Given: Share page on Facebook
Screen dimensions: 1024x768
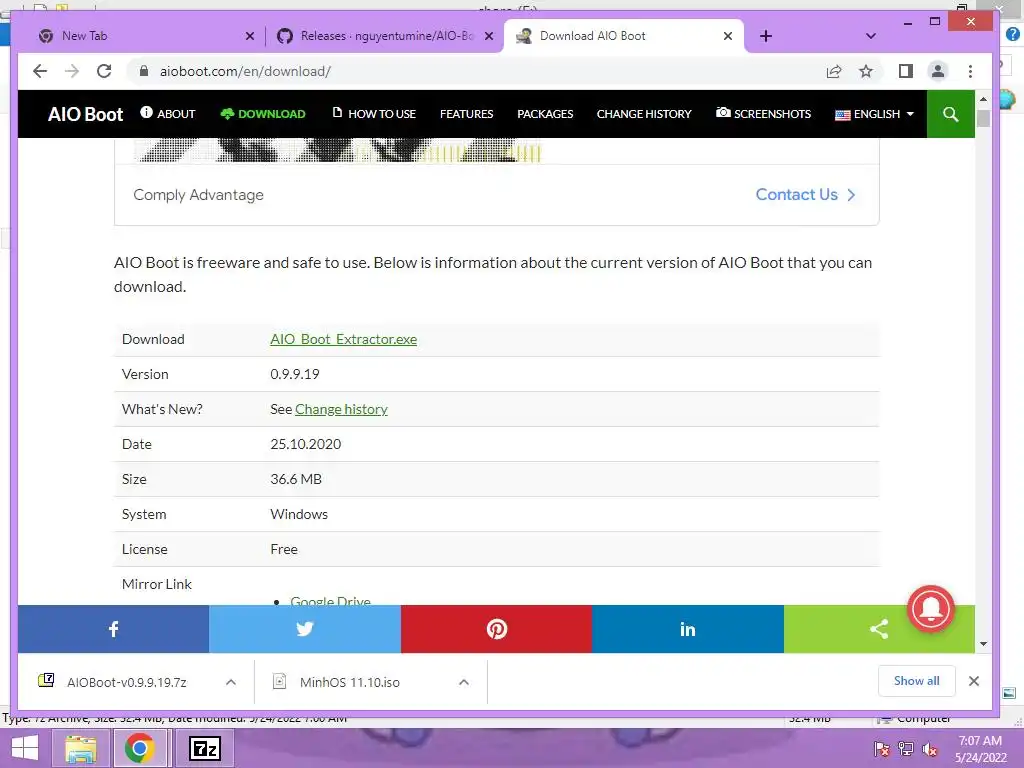Looking at the screenshot, I should (113, 629).
